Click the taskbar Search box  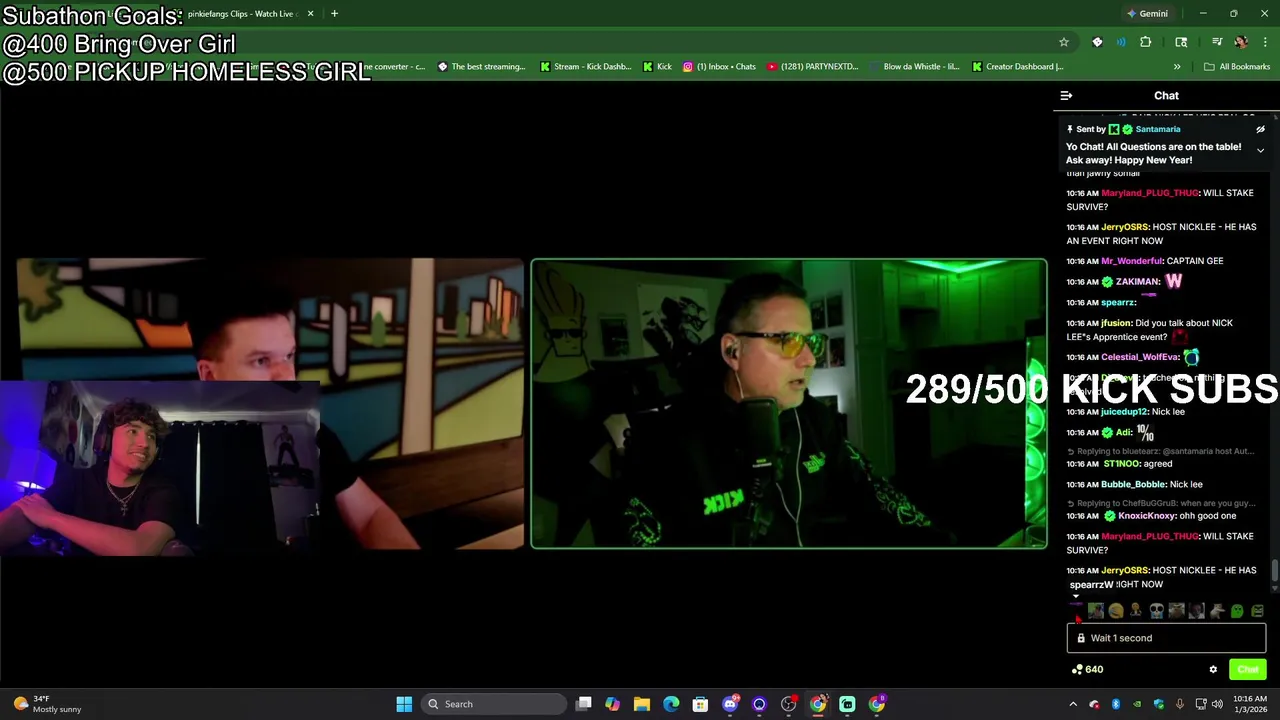(x=494, y=704)
